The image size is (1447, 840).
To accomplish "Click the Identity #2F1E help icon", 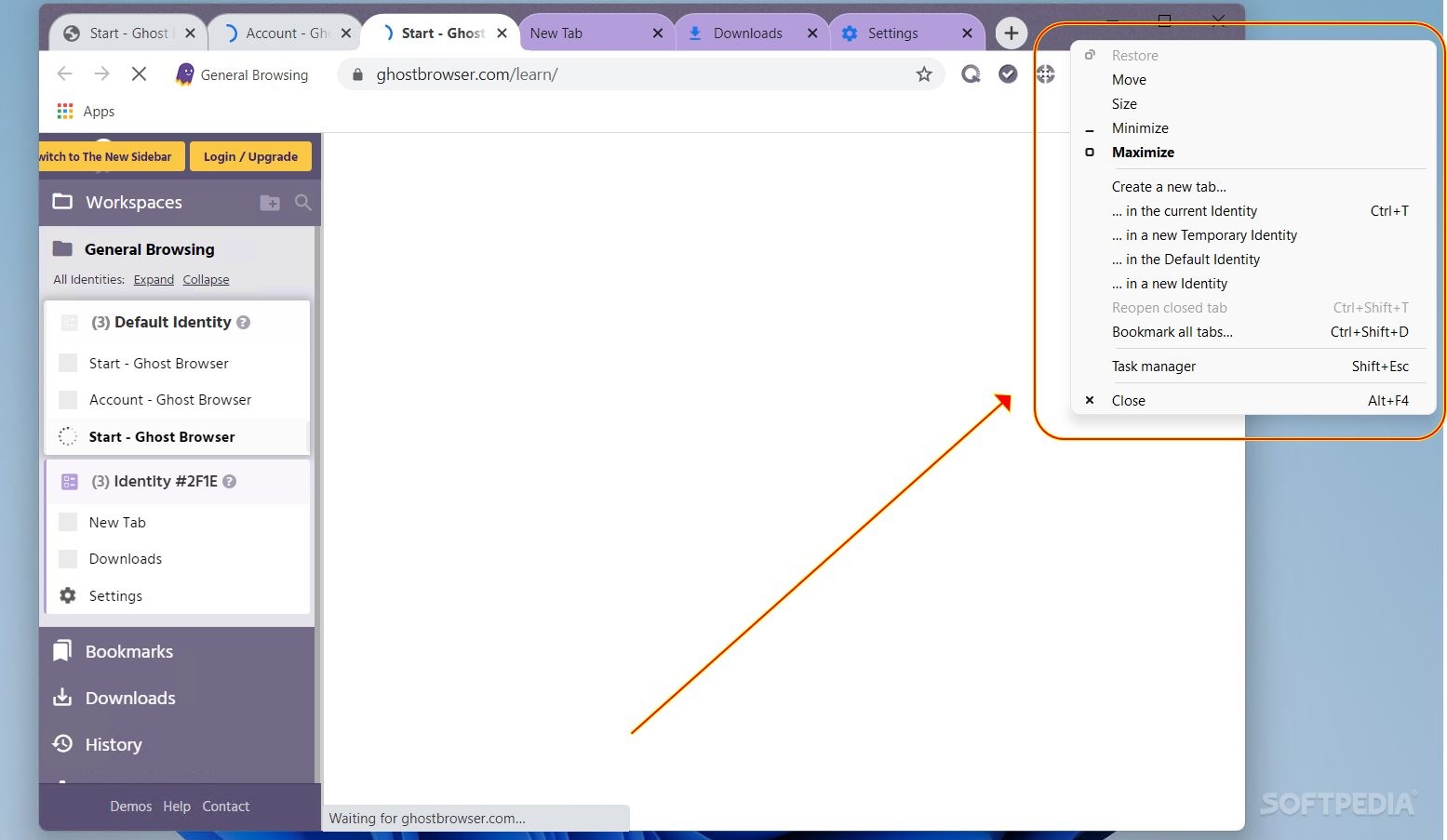I will coord(230,482).
